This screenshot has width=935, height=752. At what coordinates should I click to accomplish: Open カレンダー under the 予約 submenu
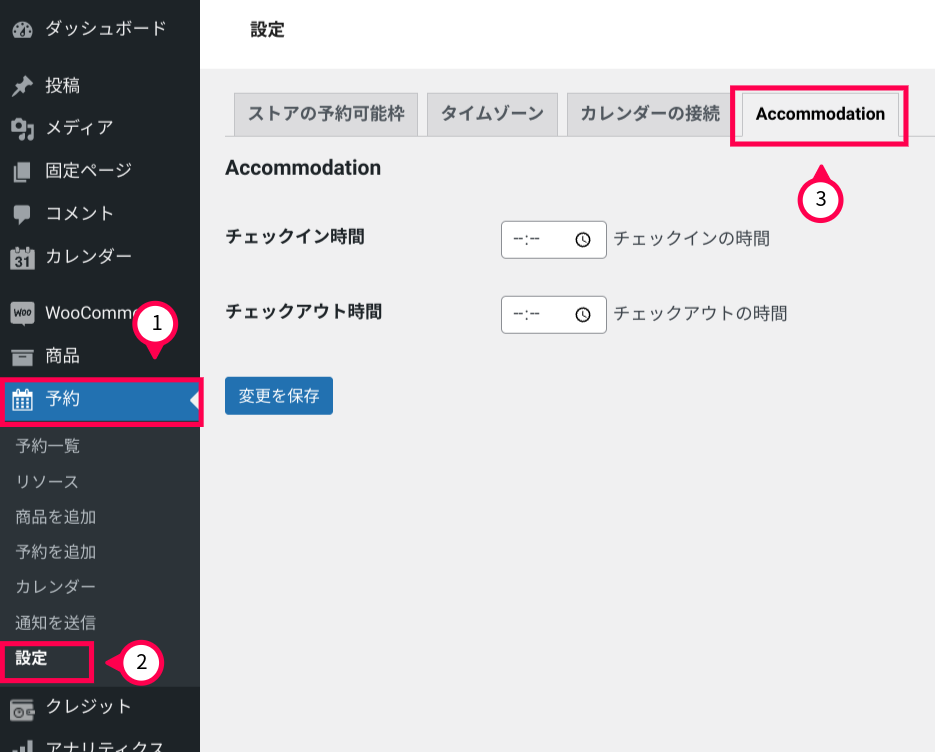tap(55, 587)
